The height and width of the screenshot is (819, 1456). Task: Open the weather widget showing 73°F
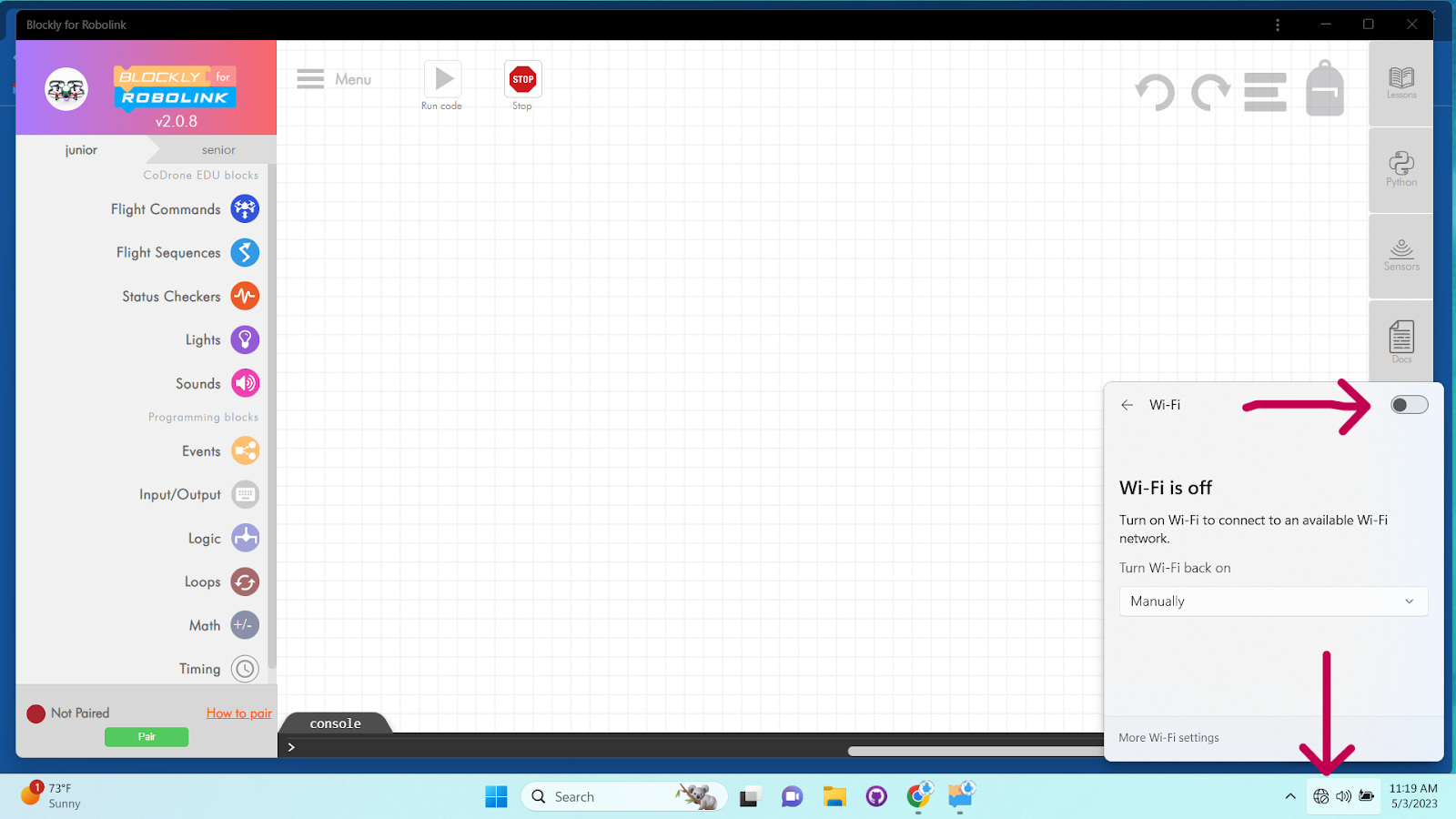click(52, 796)
